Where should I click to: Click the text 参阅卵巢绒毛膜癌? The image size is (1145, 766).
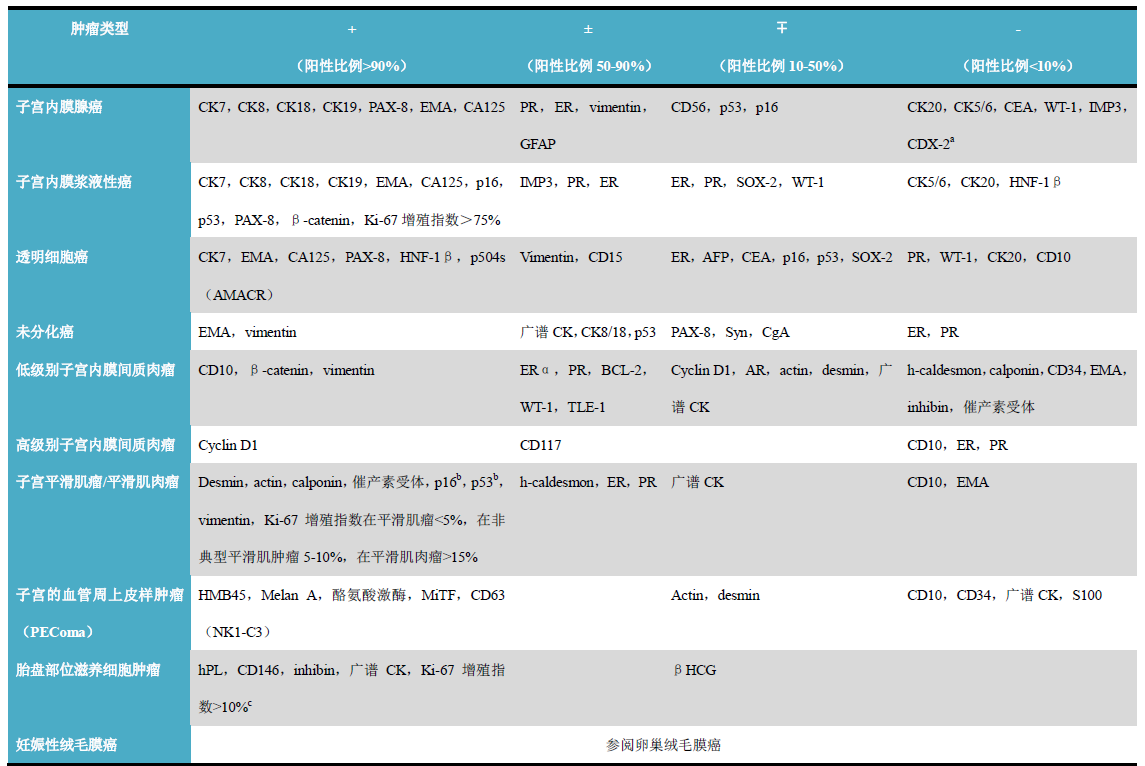point(663,745)
